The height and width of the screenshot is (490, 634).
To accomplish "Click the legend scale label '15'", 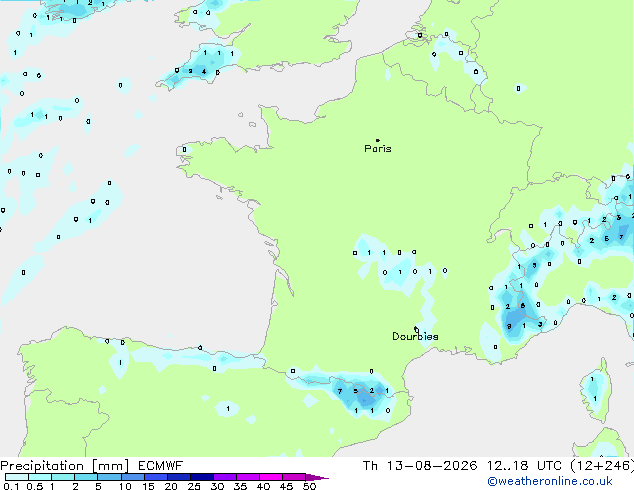I will [x=148, y=486].
